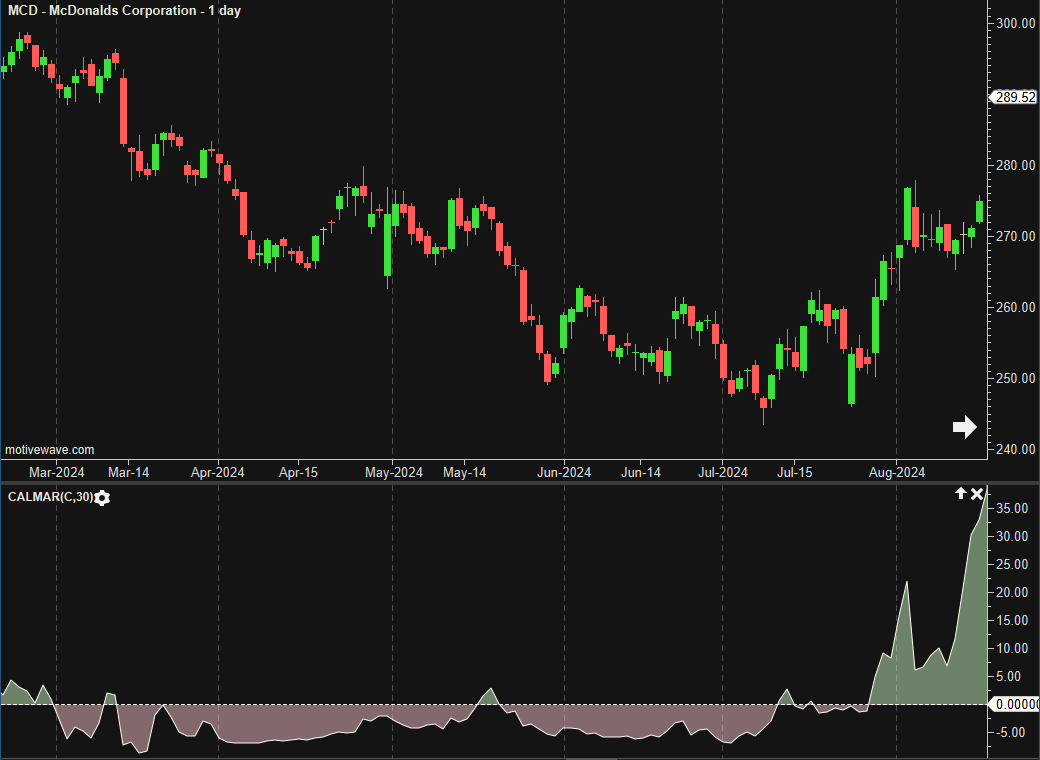Open CALMAR indicator settings gear
The image size is (1040, 760).
click(102, 498)
